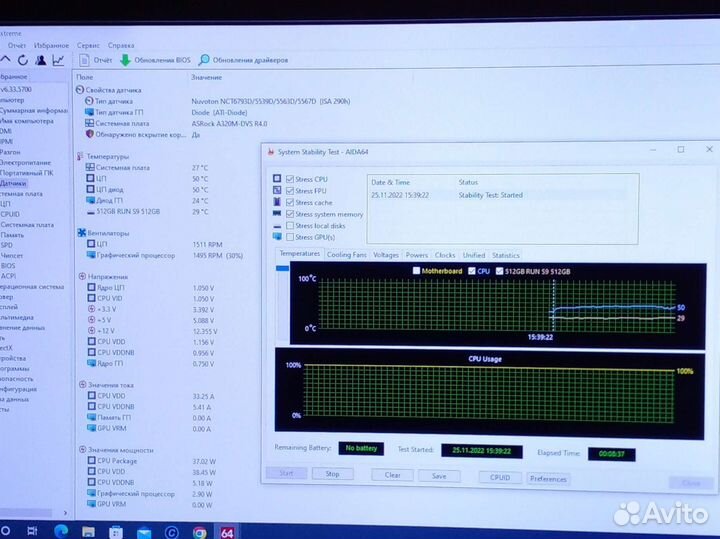Toggle Stress system memory checkbox
This screenshot has height=539, width=720.
coord(290,214)
